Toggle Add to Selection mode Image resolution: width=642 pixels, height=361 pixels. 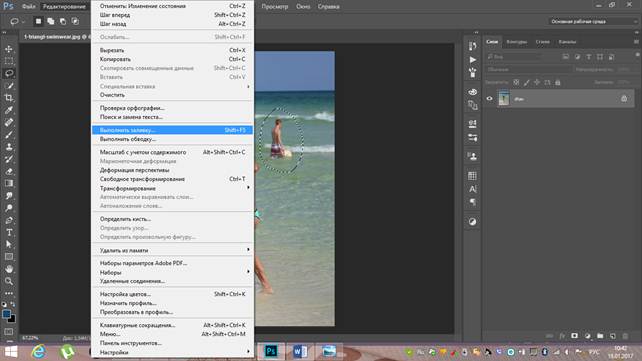[50, 21]
